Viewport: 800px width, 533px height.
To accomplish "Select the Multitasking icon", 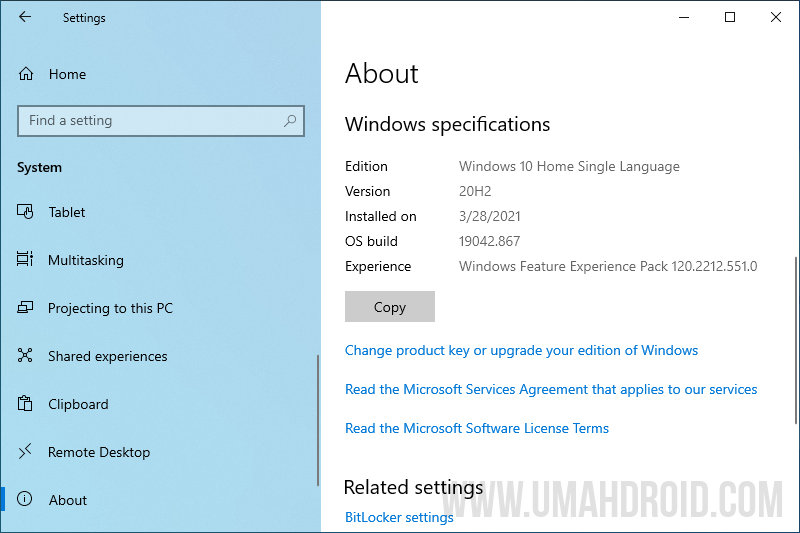I will click(x=25, y=259).
